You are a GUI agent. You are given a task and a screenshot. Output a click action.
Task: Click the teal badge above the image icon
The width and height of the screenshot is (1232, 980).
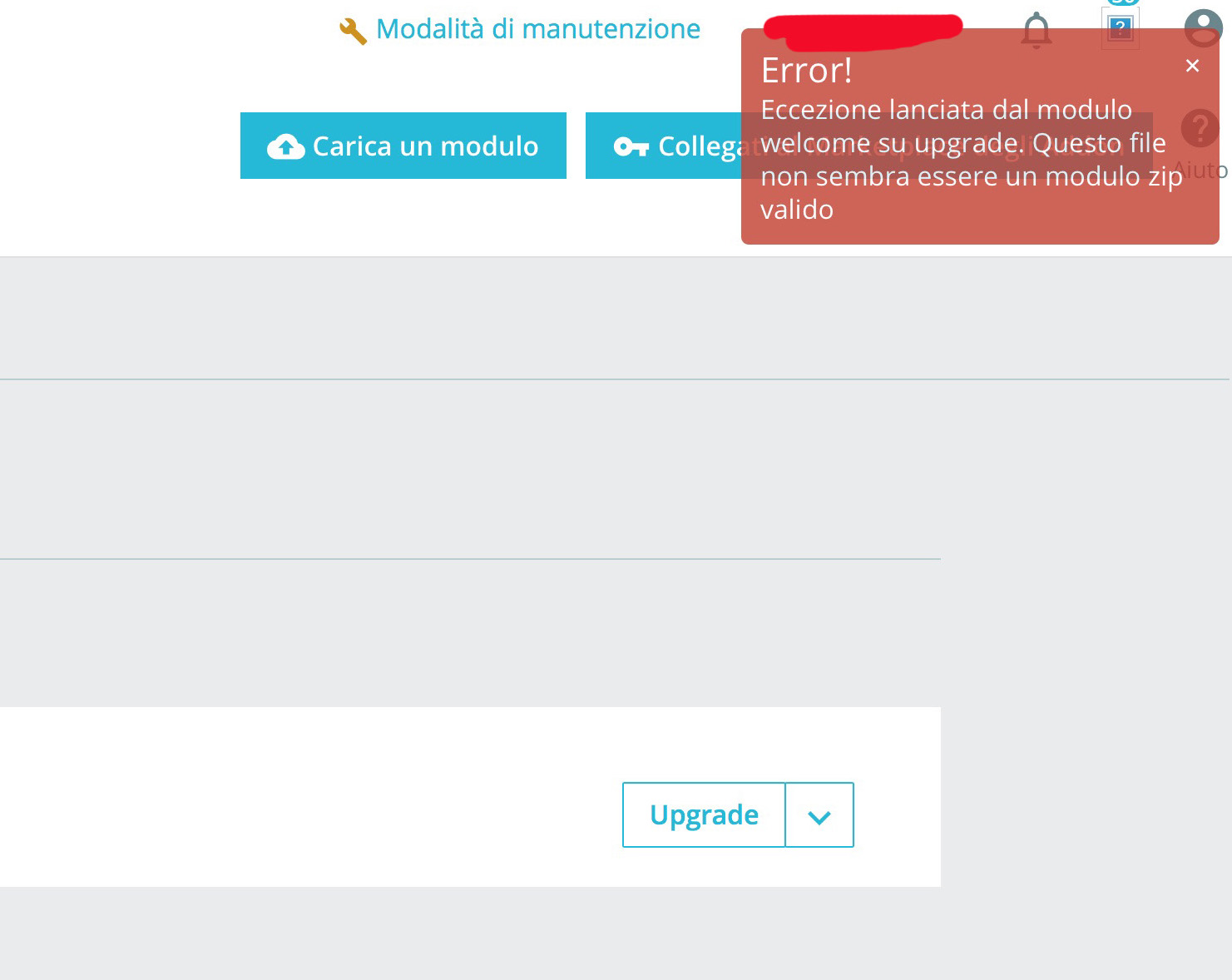click(x=1123, y=2)
